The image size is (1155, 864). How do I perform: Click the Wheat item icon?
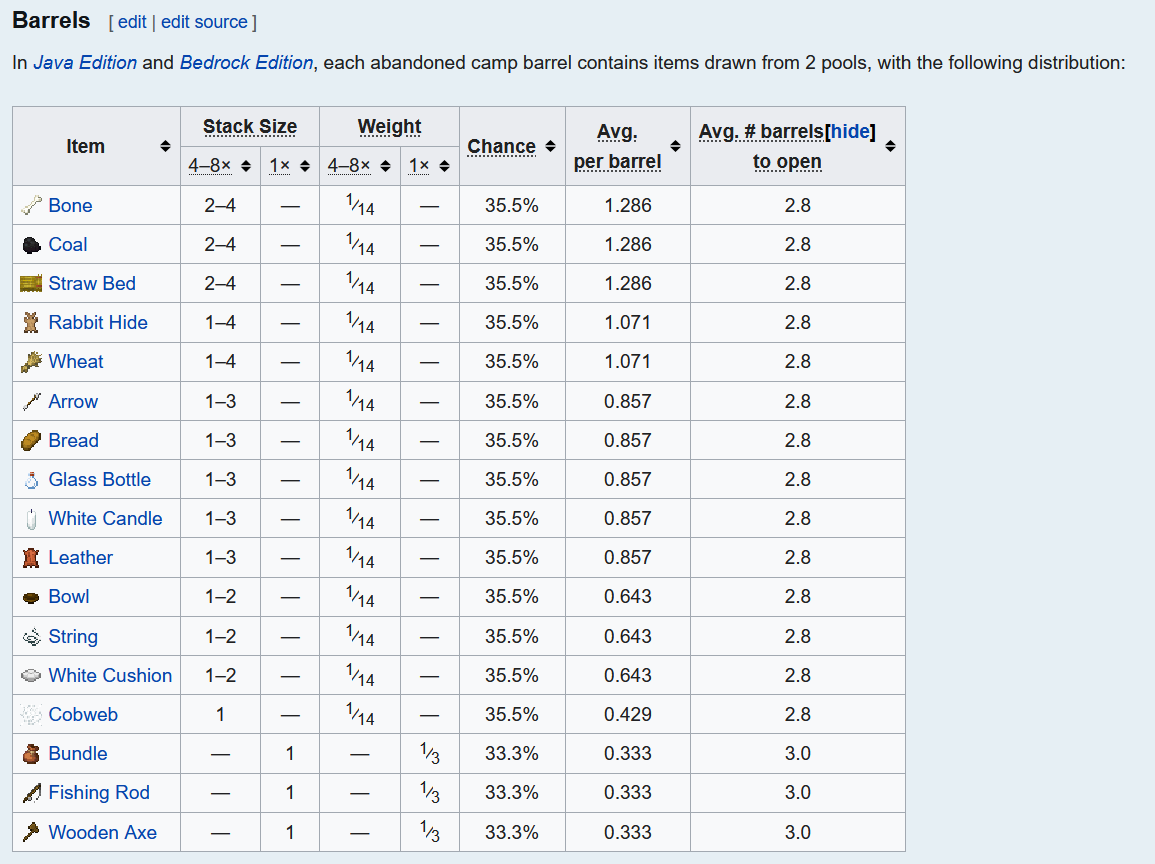(x=31, y=362)
